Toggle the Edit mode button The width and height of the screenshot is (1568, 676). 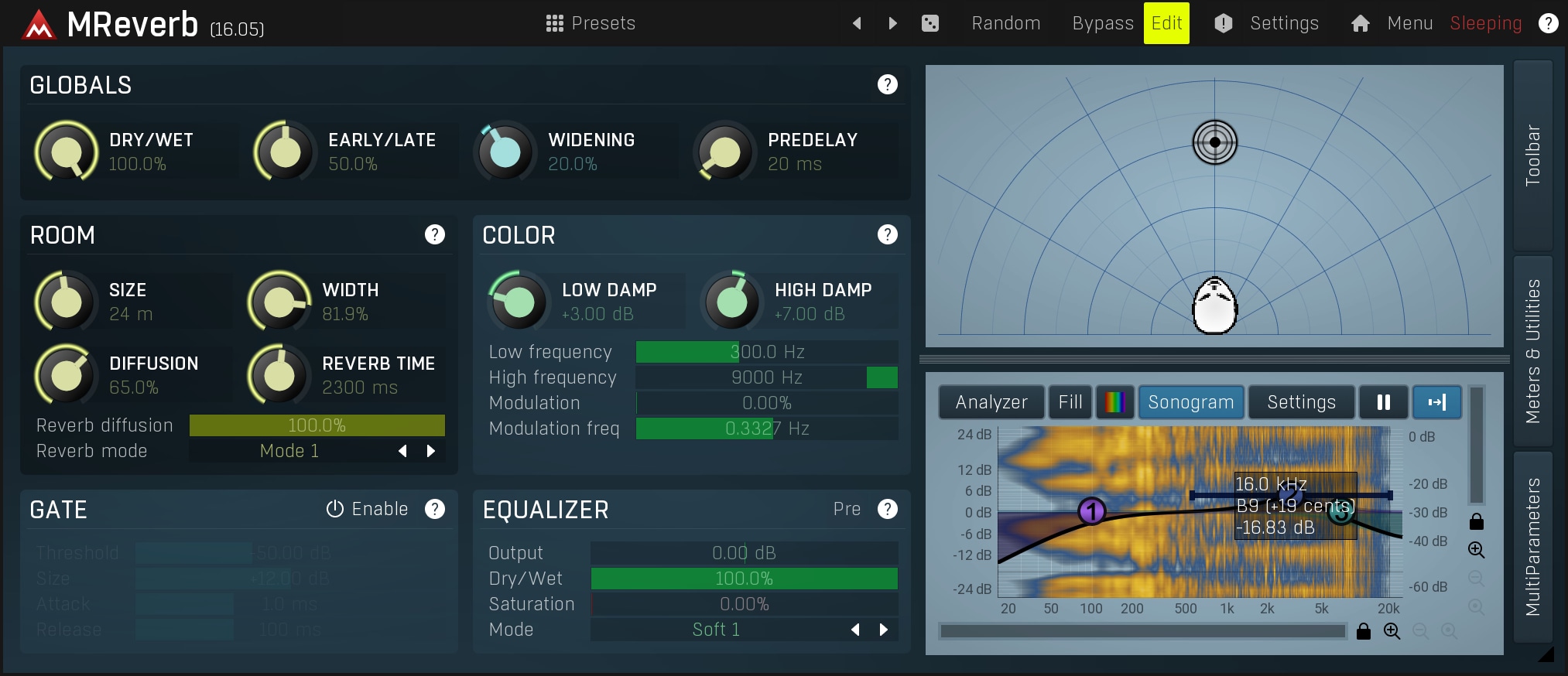[x=1166, y=23]
